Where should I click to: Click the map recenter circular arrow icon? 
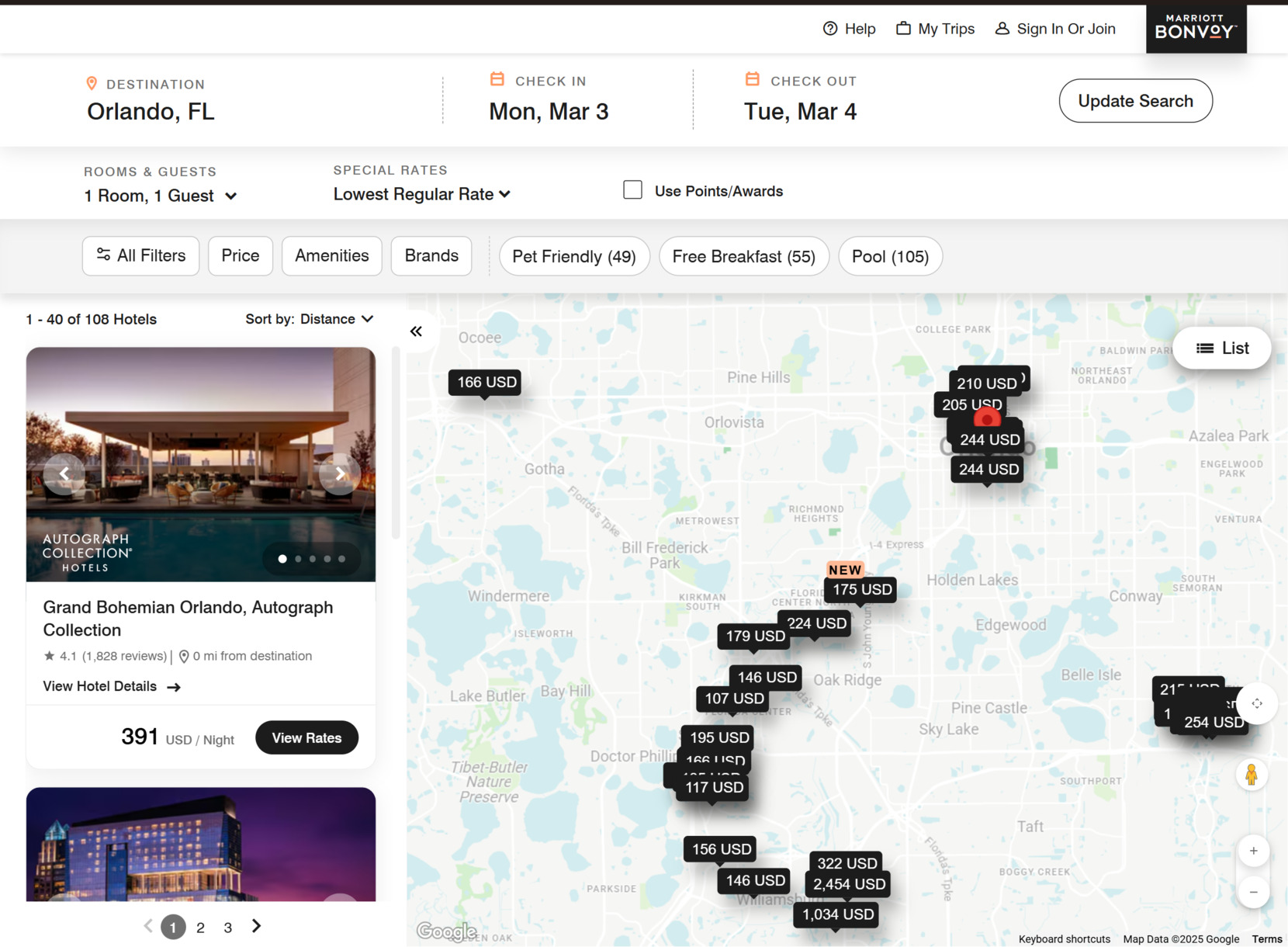click(1257, 703)
